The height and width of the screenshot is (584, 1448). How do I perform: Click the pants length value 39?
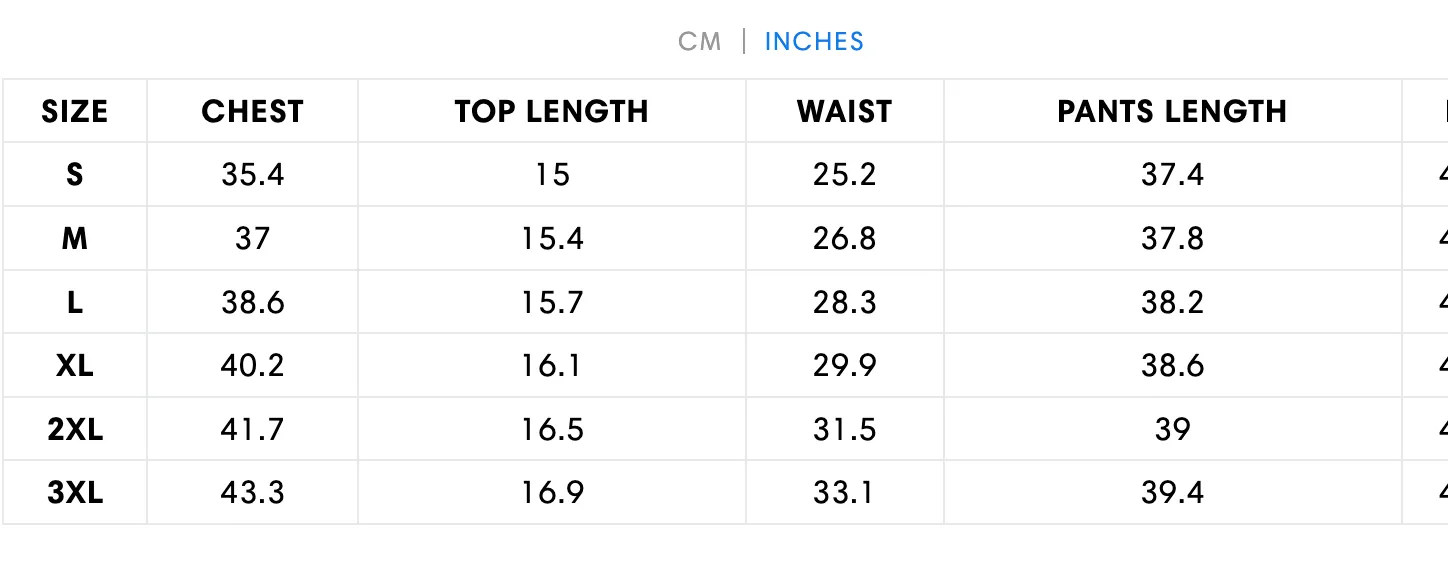click(x=1173, y=430)
